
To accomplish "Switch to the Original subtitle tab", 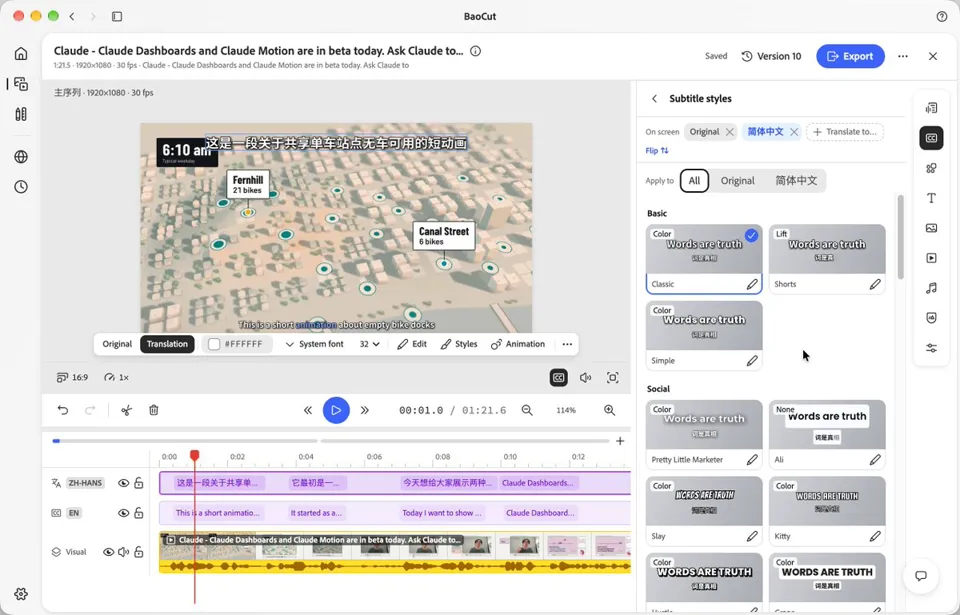I will [117, 344].
